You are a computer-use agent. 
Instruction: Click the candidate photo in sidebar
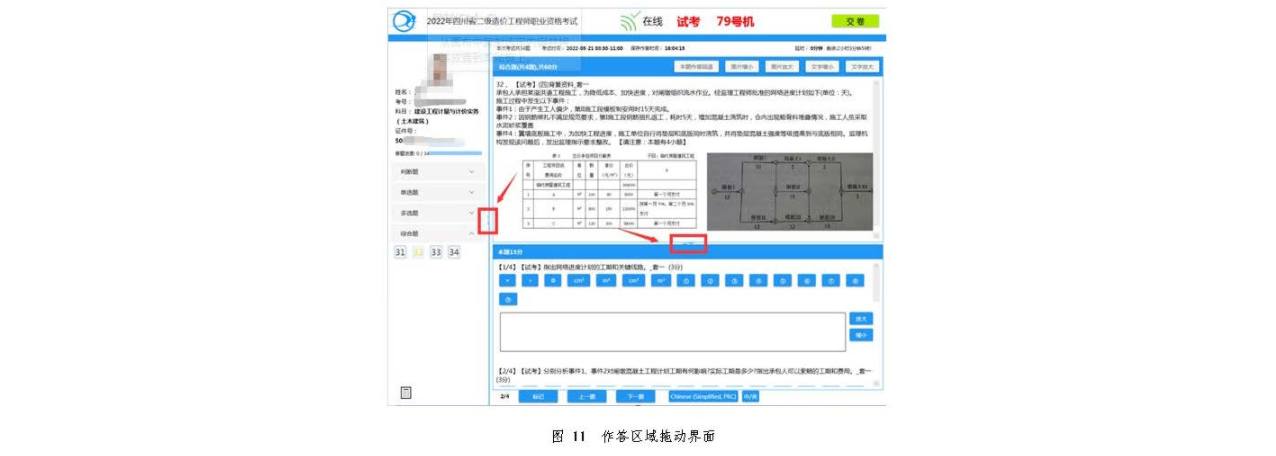pyautogui.click(x=440, y=70)
